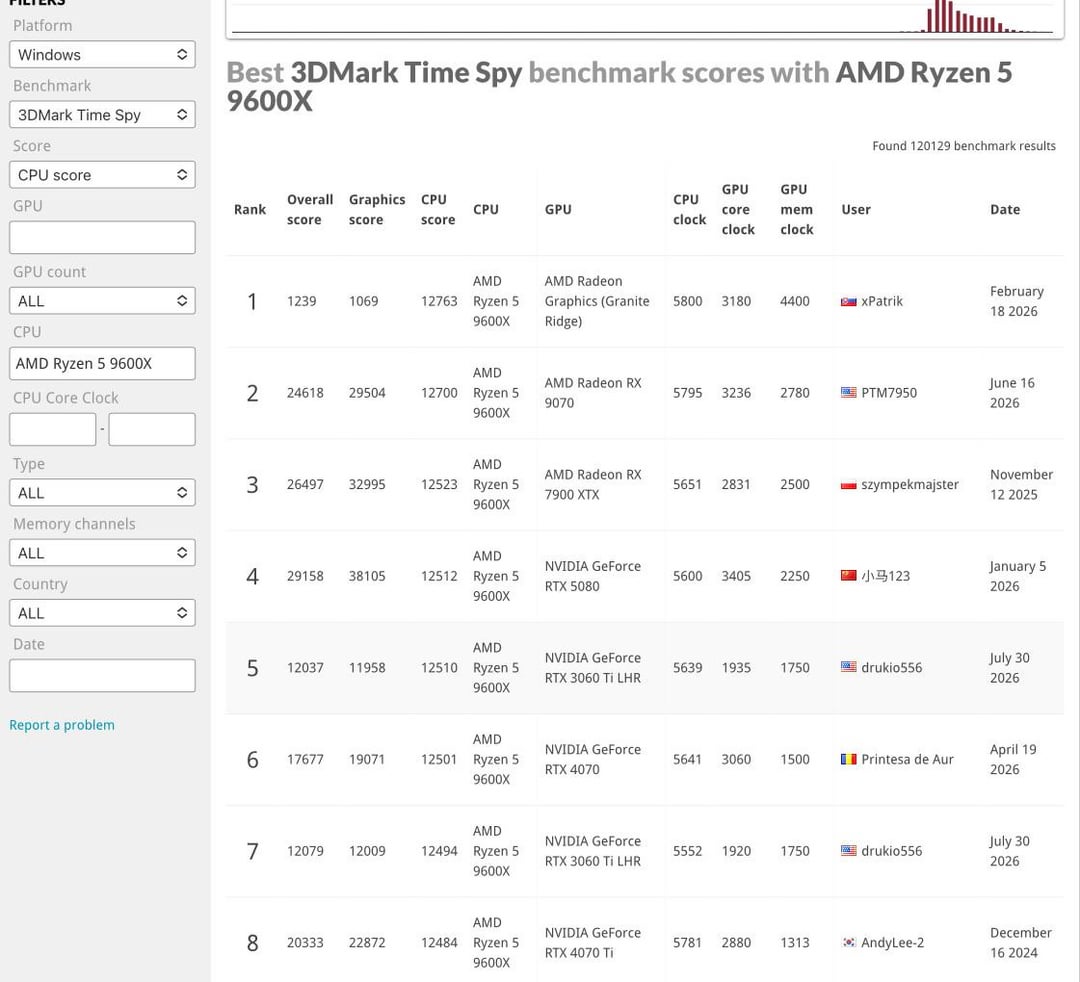Select overall score 24618

click(x=305, y=393)
